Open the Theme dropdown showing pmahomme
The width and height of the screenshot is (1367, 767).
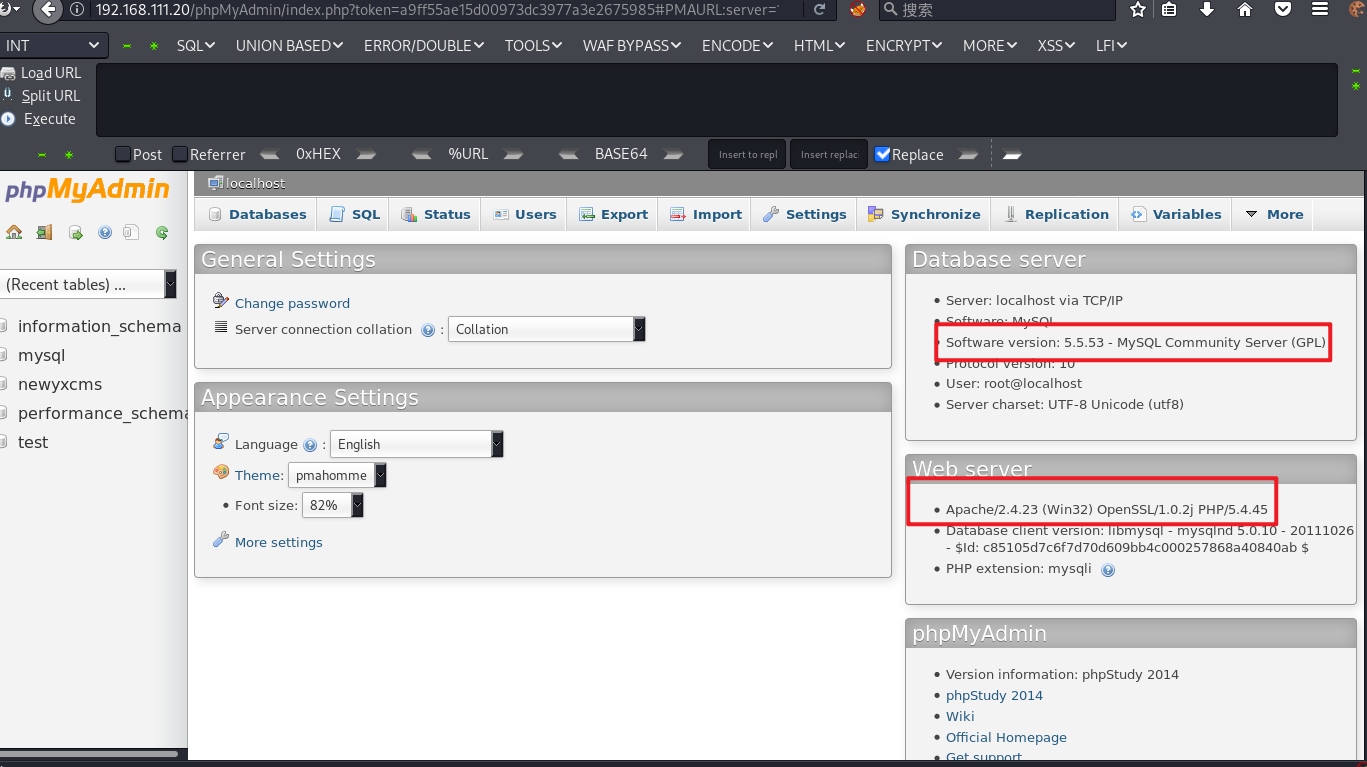337,475
